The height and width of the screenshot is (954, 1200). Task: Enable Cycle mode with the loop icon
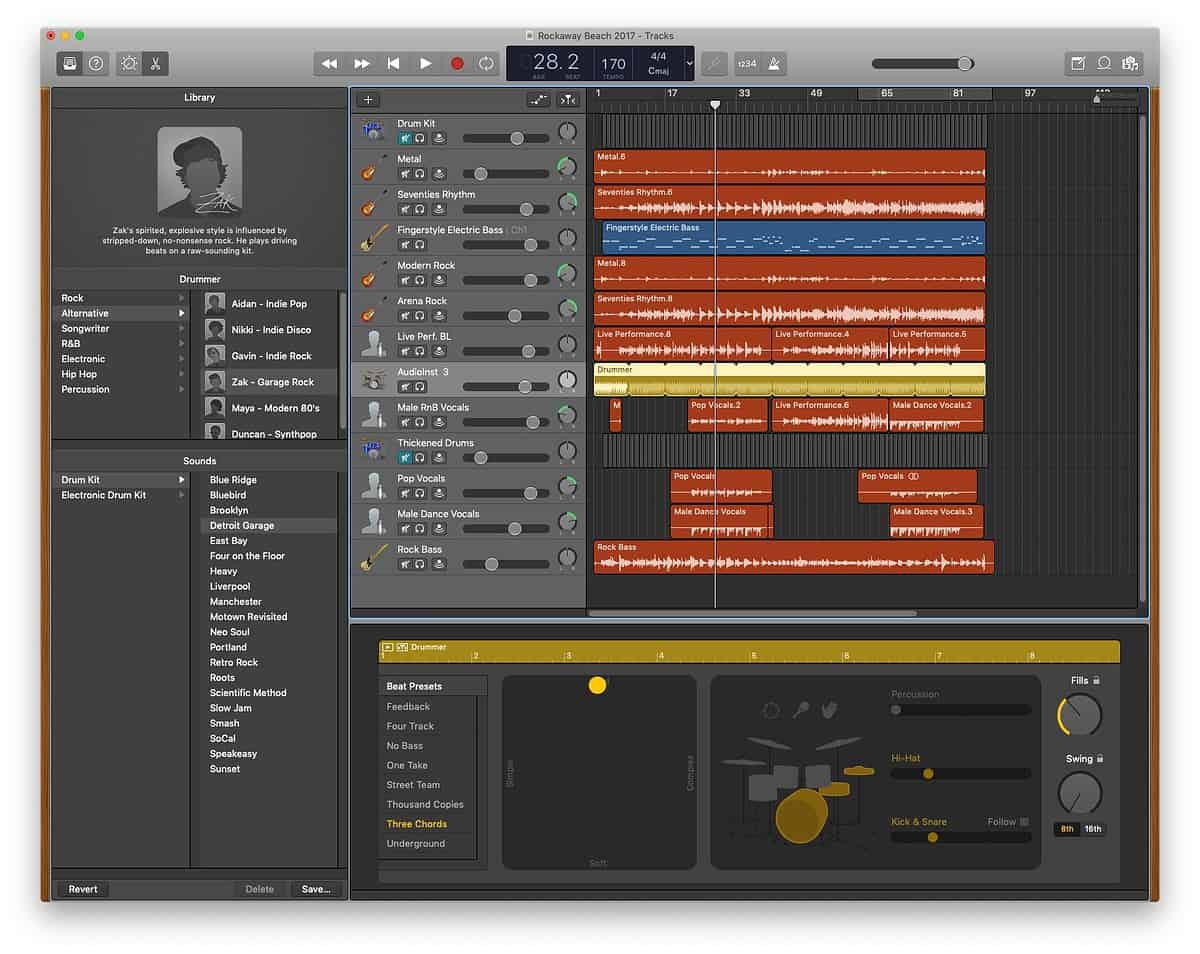pyautogui.click(x=487, y=63)
